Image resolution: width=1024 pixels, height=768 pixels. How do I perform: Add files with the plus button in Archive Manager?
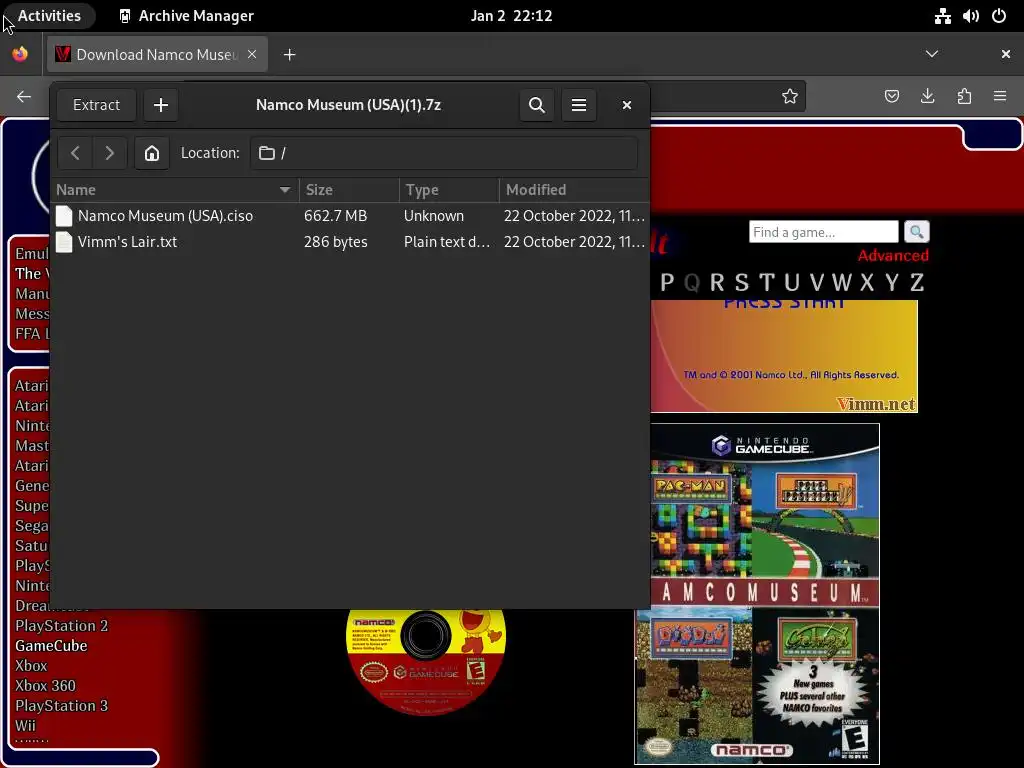[161, 105]
